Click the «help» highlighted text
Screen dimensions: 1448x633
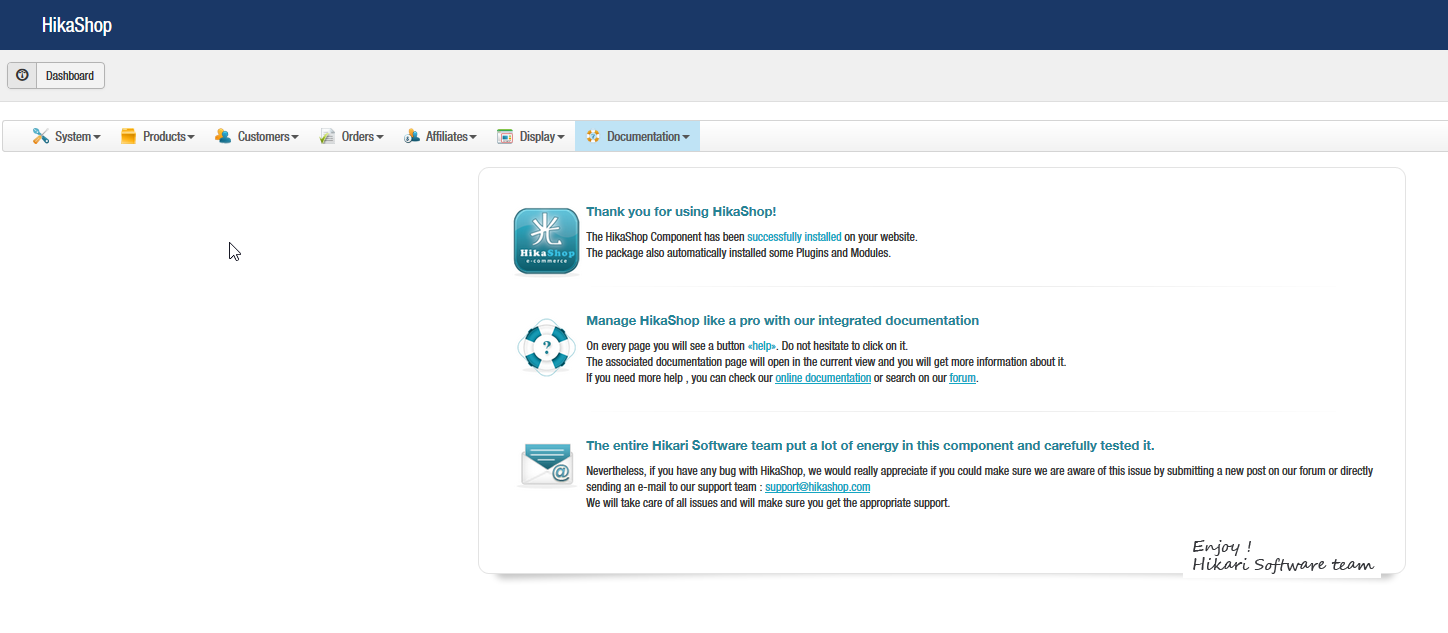click(762, 346)
